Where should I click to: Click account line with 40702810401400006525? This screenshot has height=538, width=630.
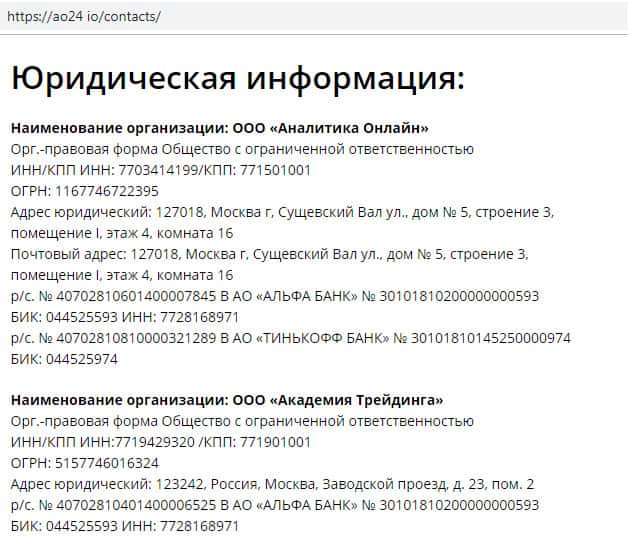275,505
